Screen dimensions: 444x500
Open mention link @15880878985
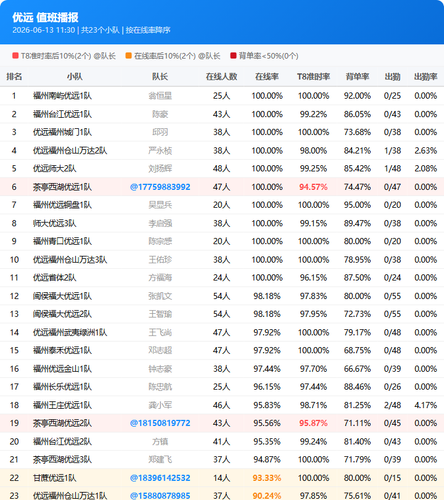[x=160, y=496]
